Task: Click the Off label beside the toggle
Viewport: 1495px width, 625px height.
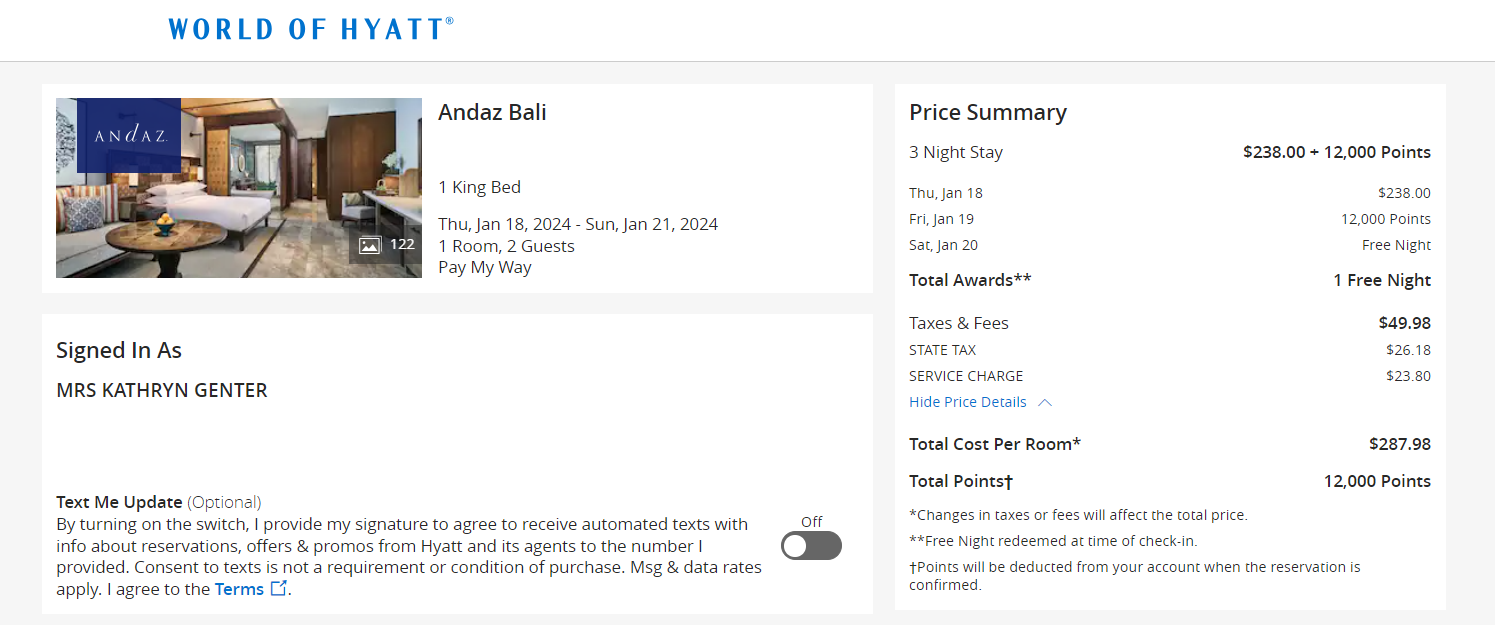Action: (x=811, y=522)
